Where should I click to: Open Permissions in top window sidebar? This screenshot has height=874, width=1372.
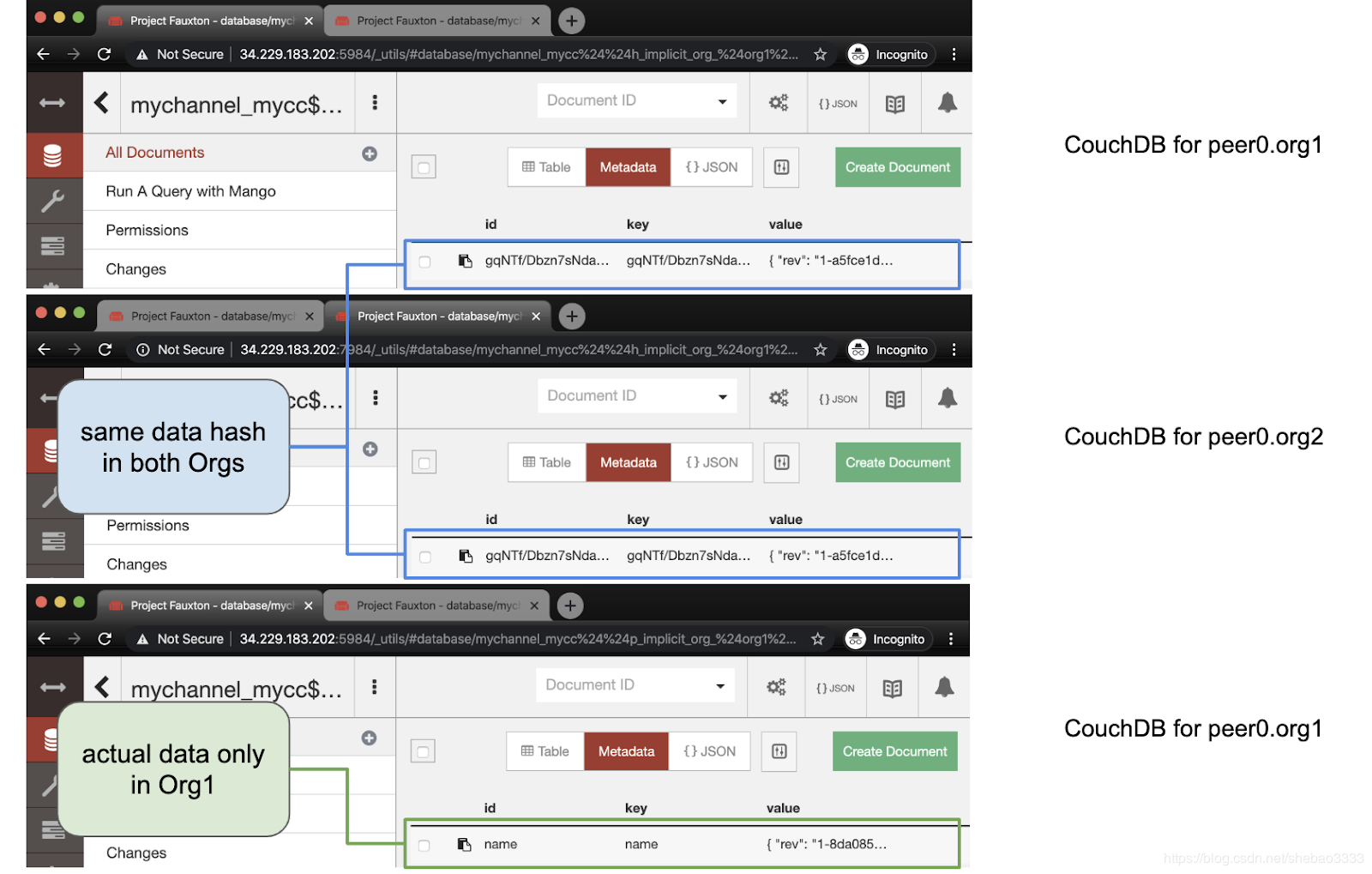147,230
